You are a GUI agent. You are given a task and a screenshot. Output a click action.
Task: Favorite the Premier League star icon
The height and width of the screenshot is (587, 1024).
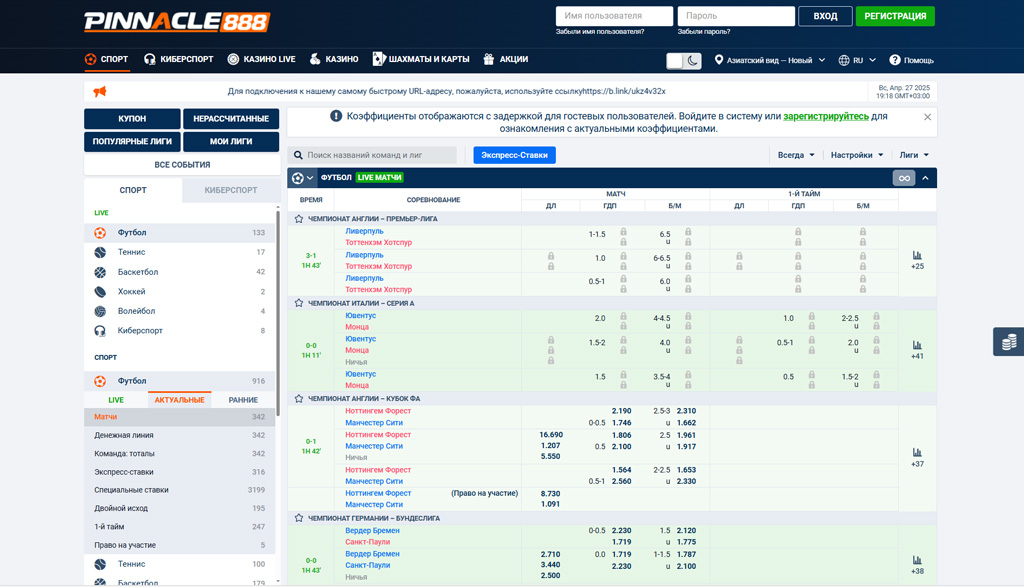pos(299,219)
